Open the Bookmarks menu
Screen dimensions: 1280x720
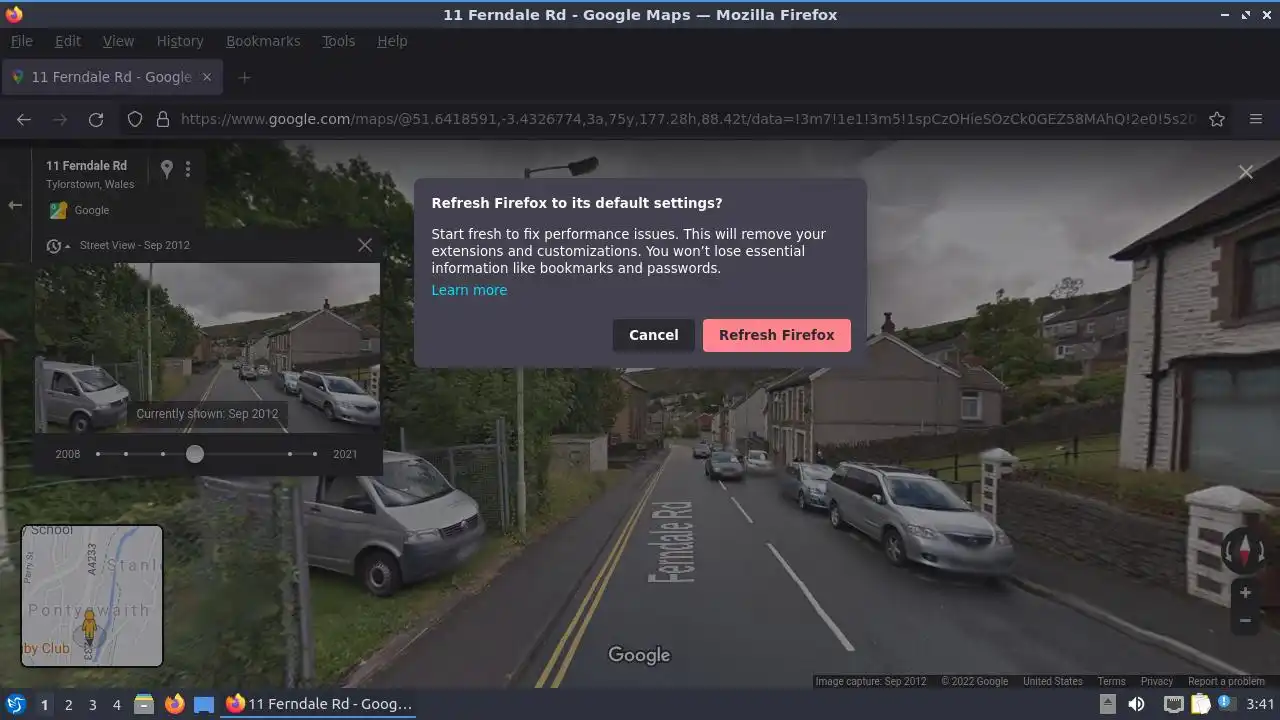(263, 41)
